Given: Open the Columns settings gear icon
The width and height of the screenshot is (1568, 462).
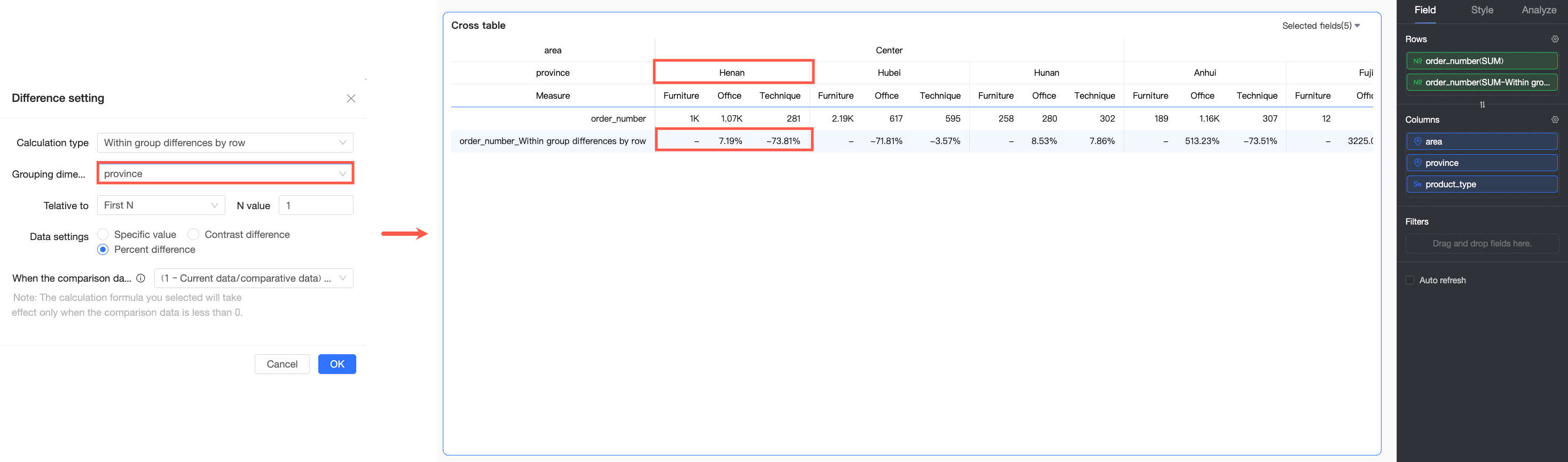Looking at the screenshot, I should click(1555, 120).
